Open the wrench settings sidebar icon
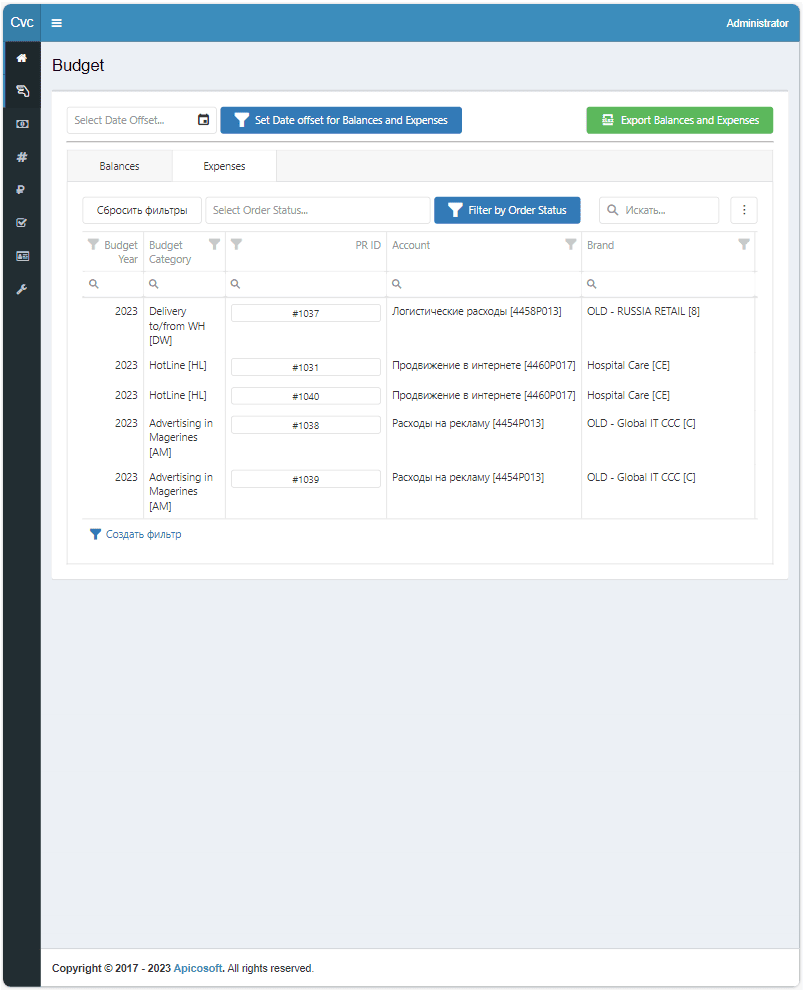This screenshot has width=803, height=990. click(22, 289)
